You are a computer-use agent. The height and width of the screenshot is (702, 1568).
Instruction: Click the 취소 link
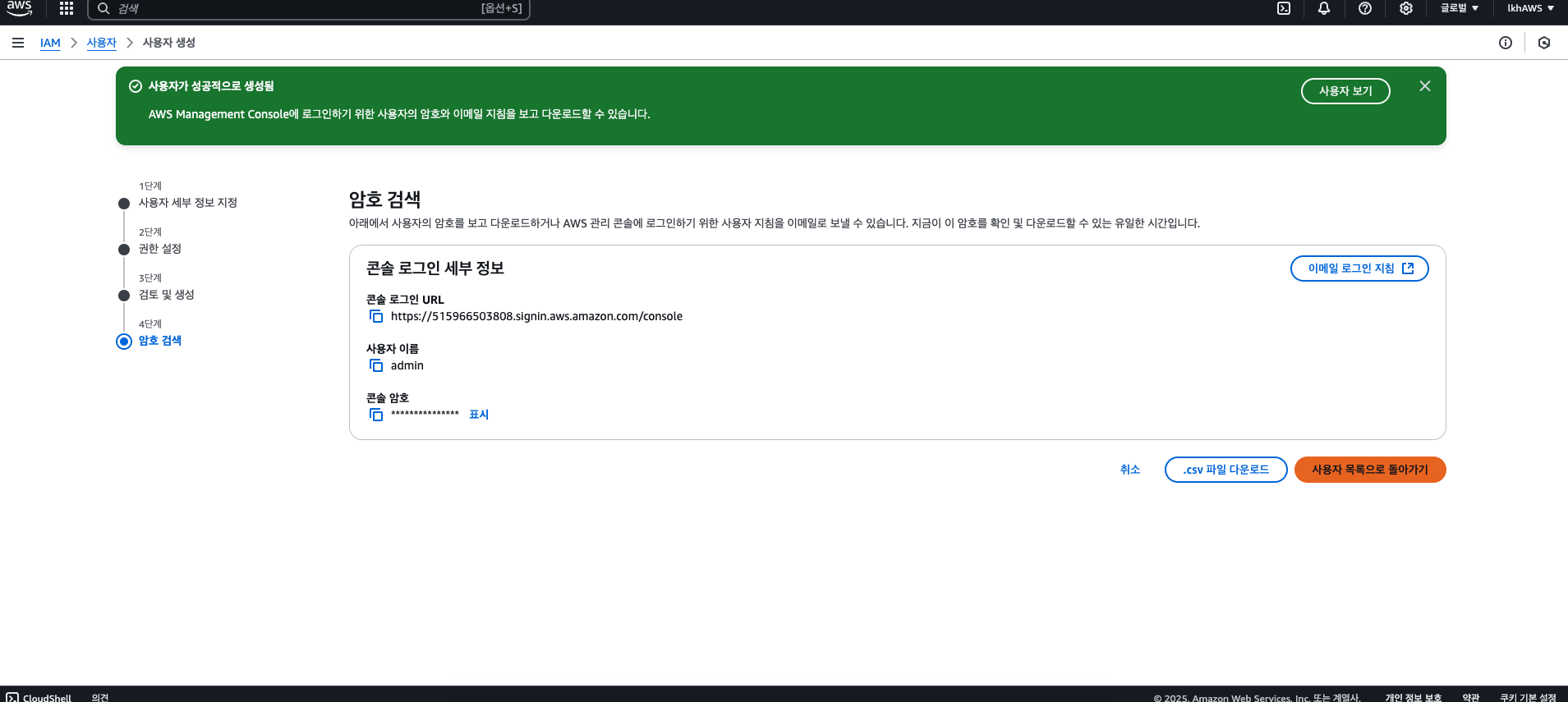click(x=1130, y=470)
